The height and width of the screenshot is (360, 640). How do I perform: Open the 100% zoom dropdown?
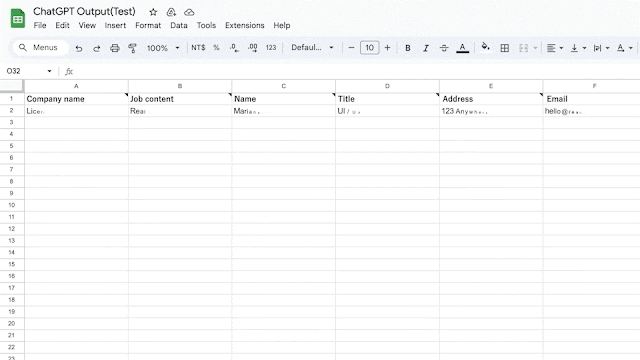(x=163, y=48)
